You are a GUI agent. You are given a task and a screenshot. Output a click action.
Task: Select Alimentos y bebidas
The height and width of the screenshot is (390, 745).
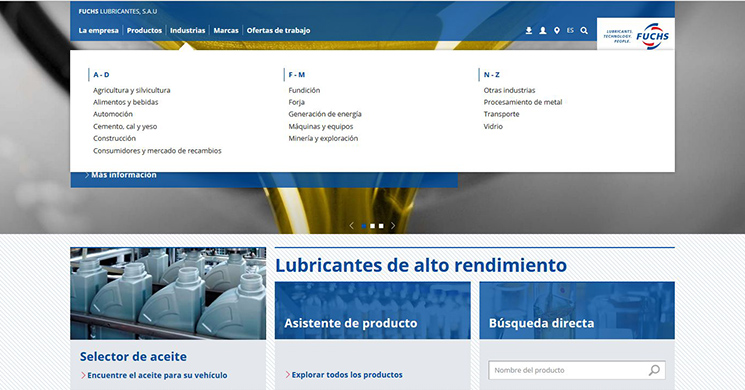pyautogui.click(x=125, y=102)
